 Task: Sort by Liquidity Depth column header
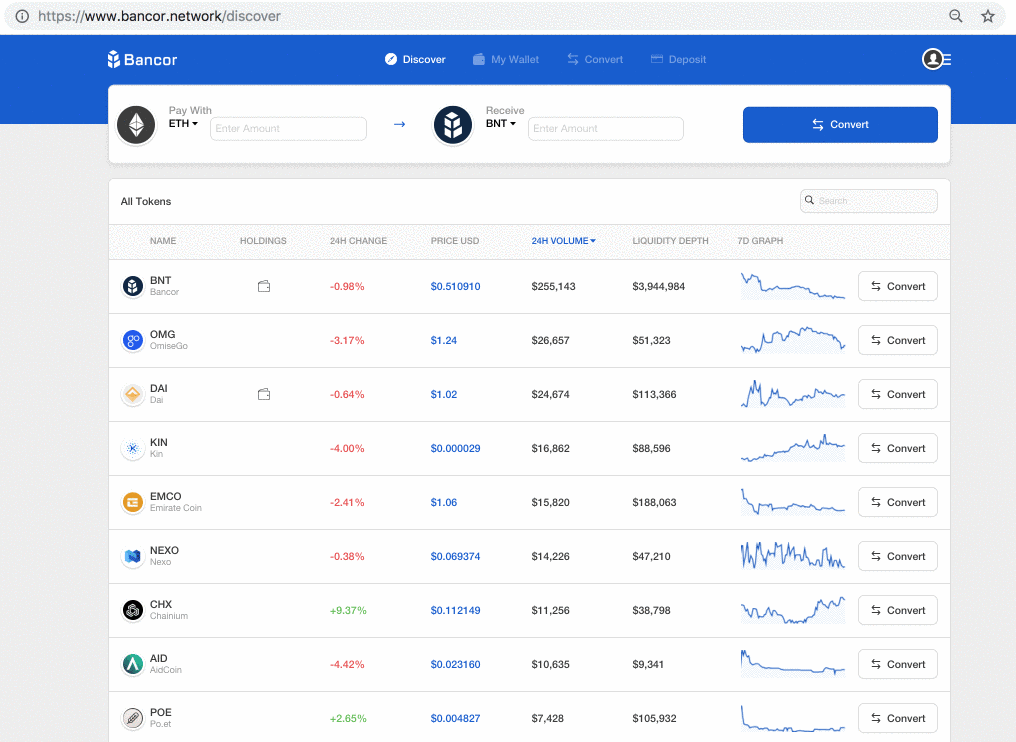pos(670,240)
